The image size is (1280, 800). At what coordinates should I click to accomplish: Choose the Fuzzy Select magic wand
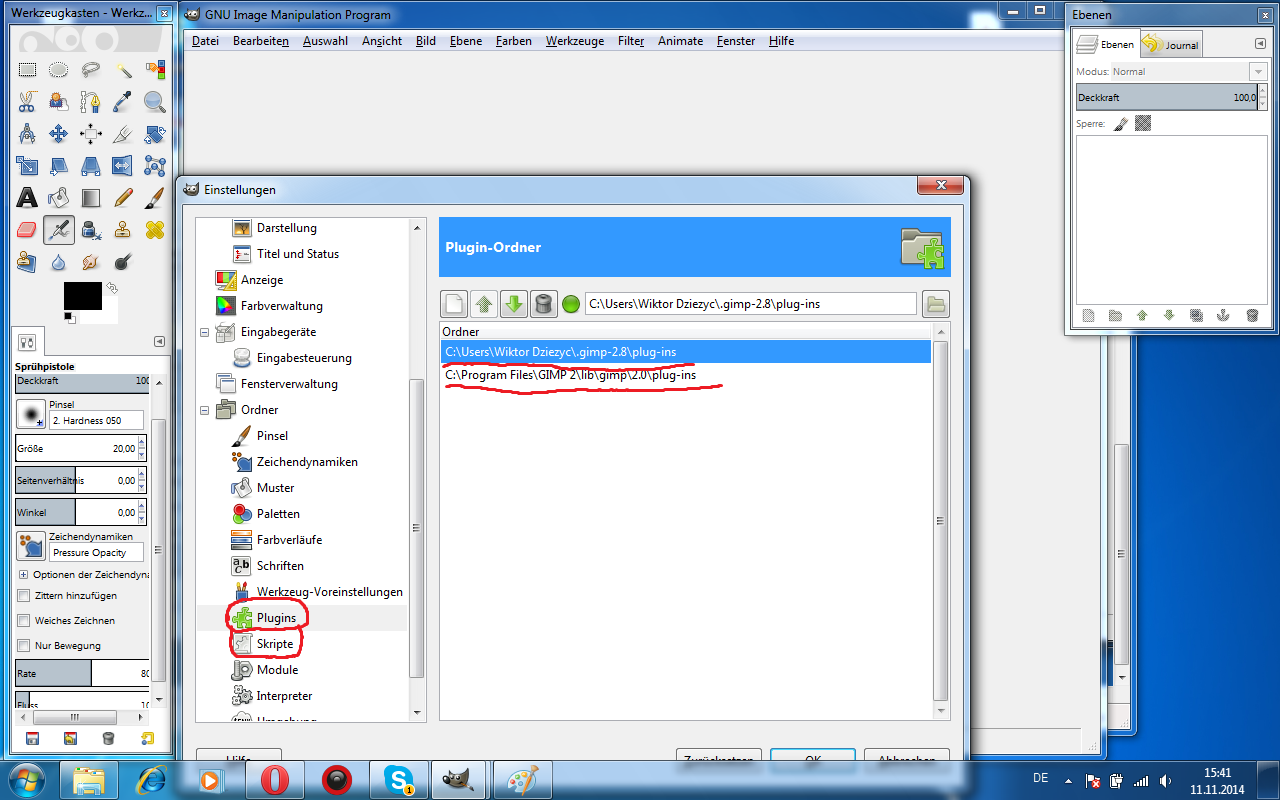[123, 70]
